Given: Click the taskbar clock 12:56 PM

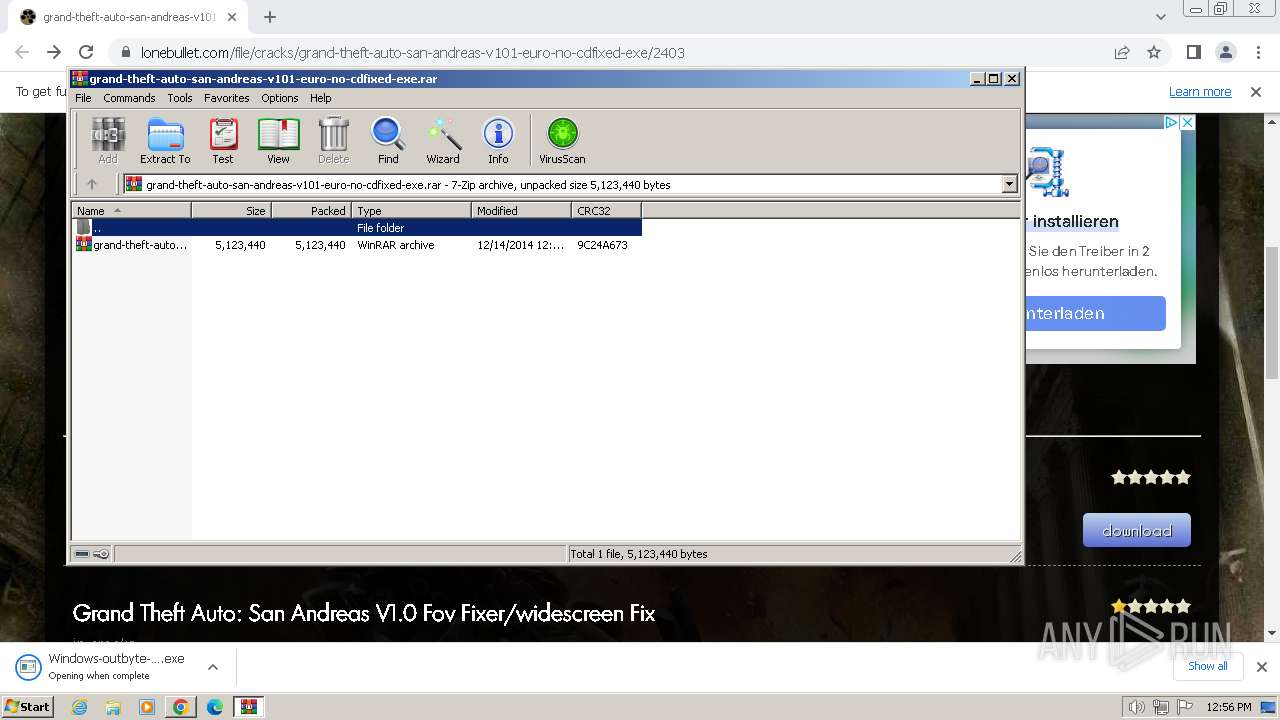Looking at the screenshot, I should click(1229, 707).
